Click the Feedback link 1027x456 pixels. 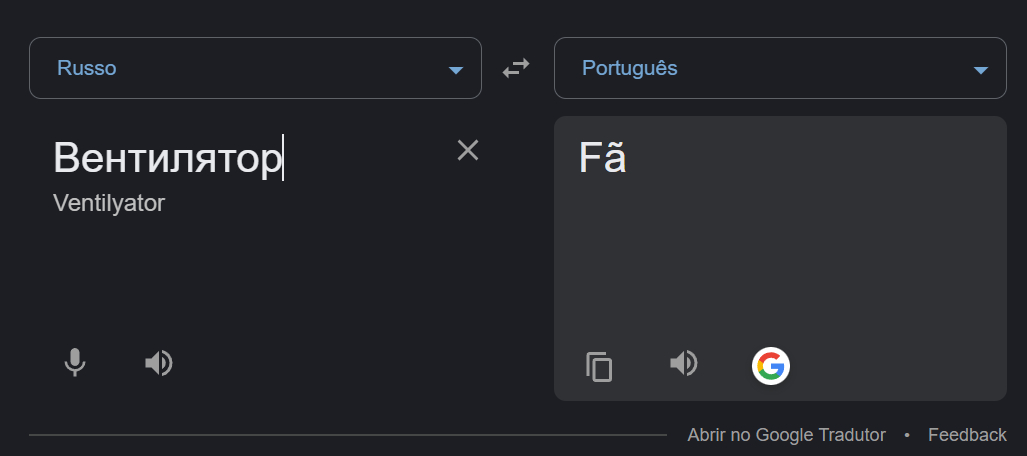tap(967, 435)
